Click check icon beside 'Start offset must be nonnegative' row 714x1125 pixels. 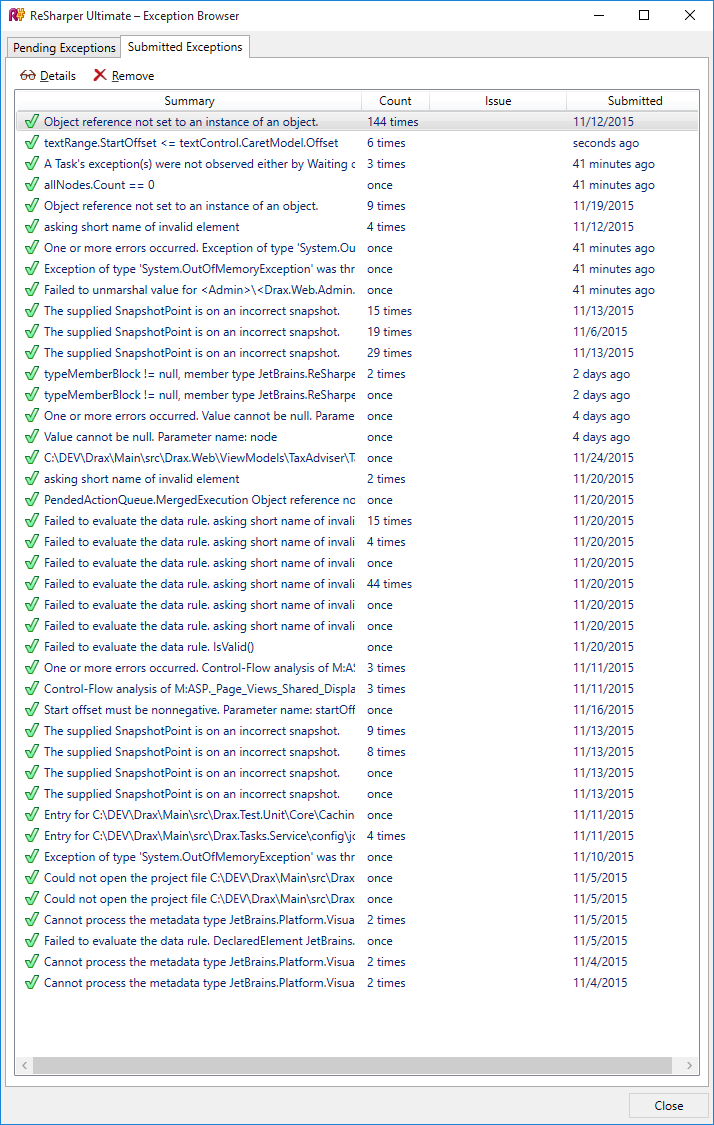point(32,710)
